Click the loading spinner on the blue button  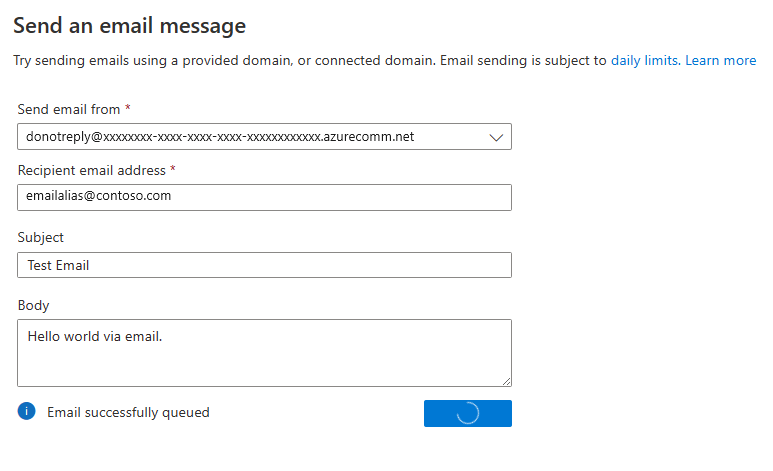(x=468, y=413)
